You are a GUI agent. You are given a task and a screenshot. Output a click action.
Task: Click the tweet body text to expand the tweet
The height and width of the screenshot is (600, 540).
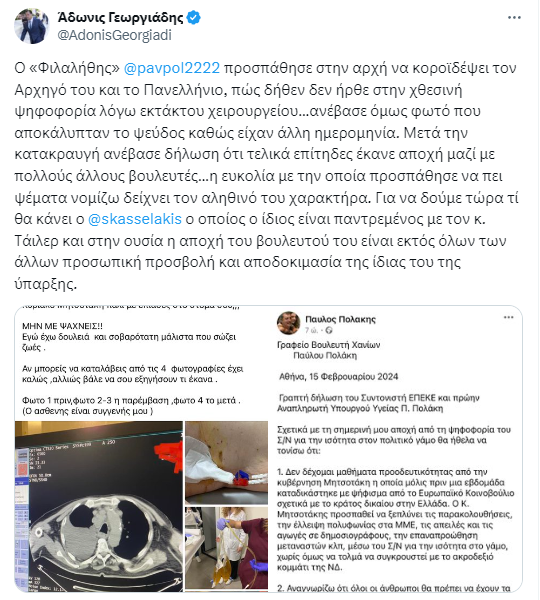coord(266,176)
